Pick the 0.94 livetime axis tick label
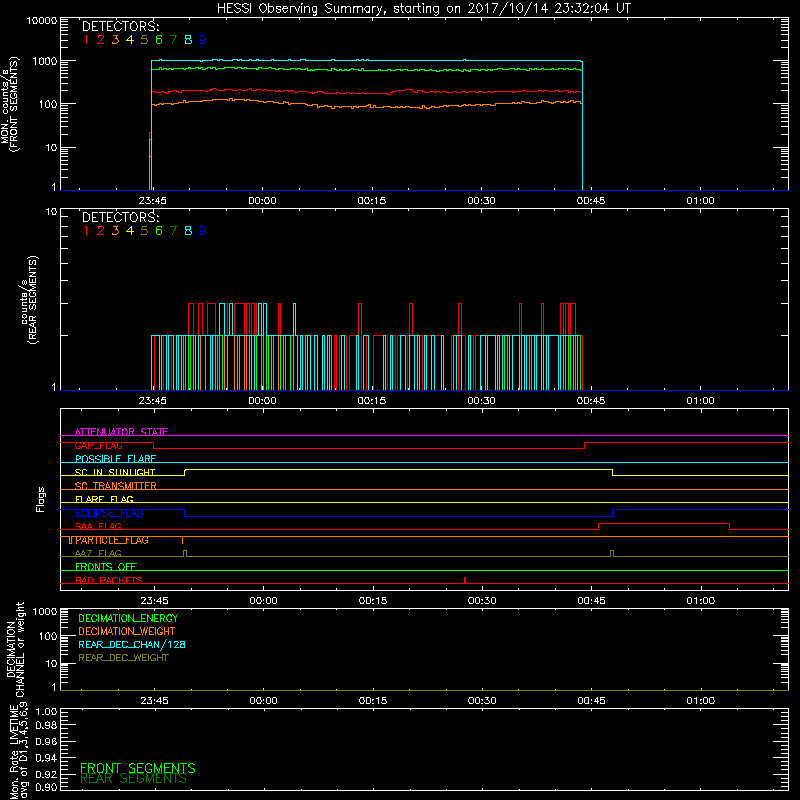The height and width of the screenshot is (800, 800). pyautogui.click(x=46, y=758)
